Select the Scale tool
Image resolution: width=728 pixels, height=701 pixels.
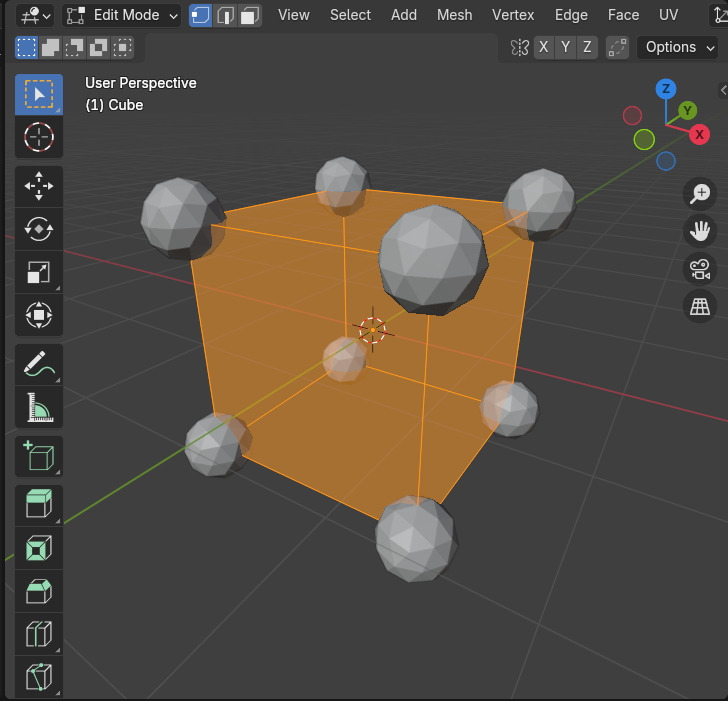point(39,272)
